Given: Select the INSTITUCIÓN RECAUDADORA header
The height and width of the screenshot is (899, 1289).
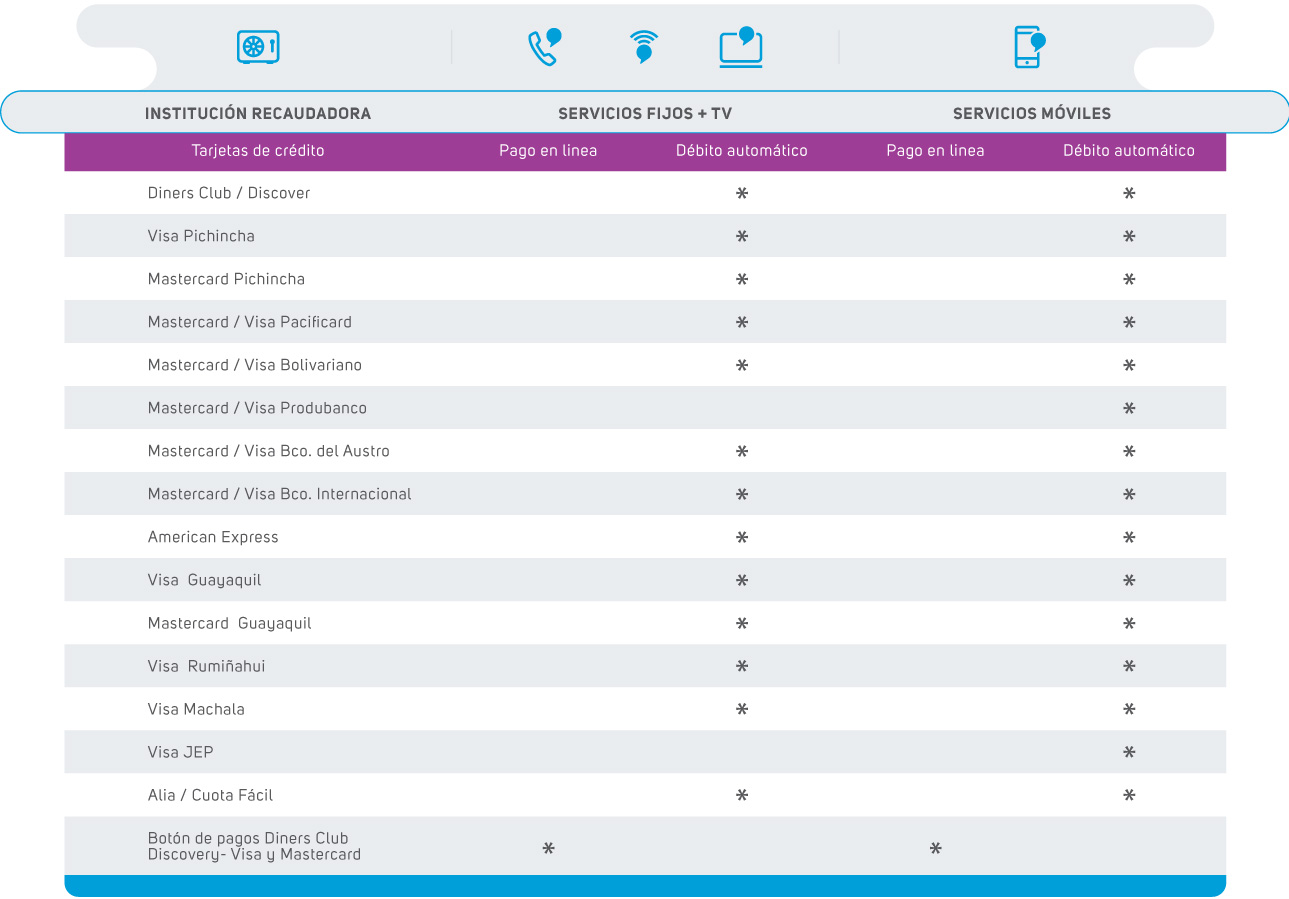Looking at the screenshot, I should pyautogui.click(x=258, y=113).
